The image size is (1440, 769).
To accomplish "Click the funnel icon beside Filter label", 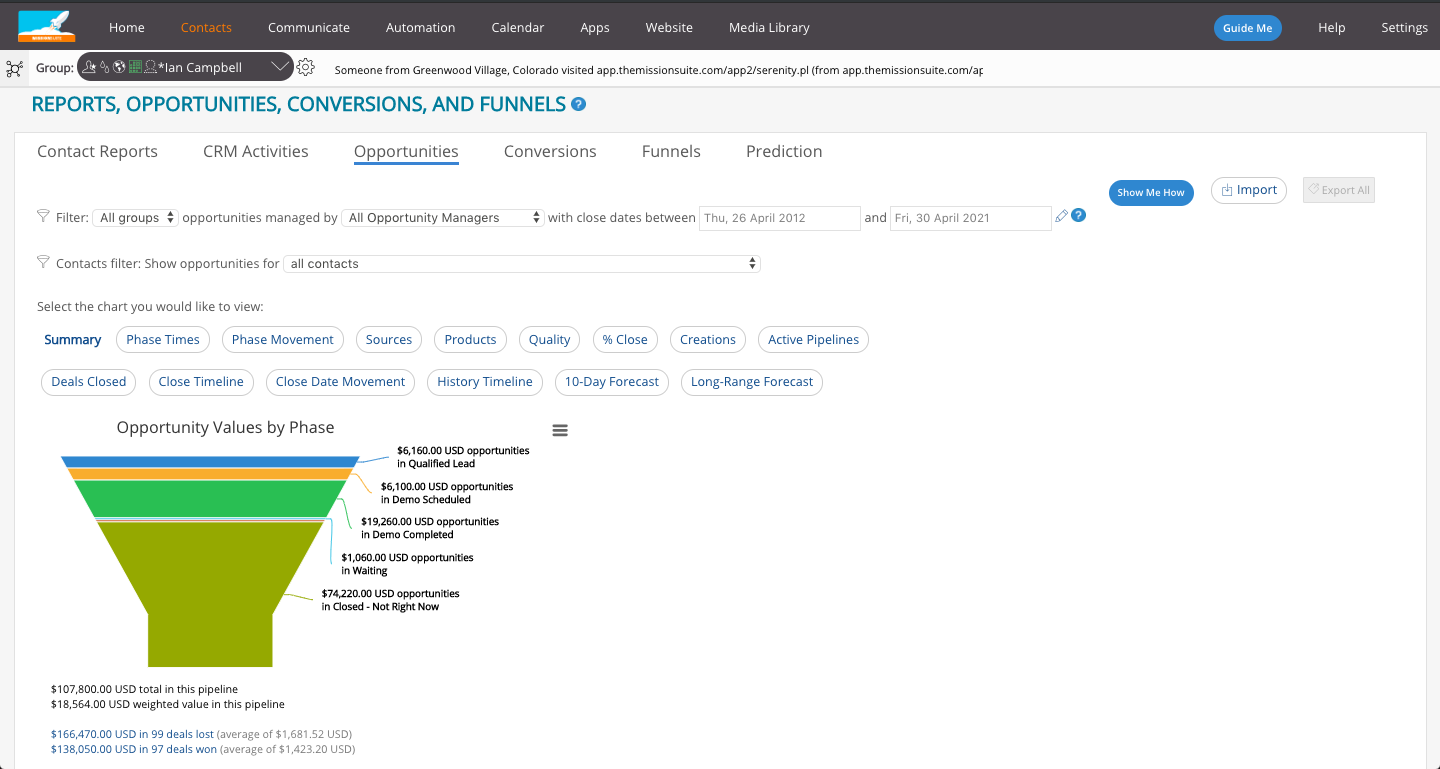I will coord(43,216).
